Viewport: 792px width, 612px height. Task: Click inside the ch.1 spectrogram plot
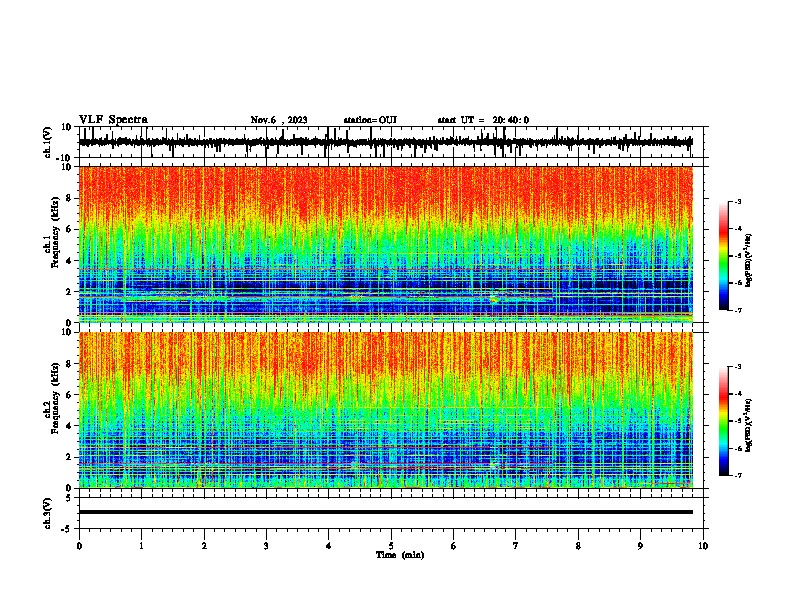tap(386, 244)
